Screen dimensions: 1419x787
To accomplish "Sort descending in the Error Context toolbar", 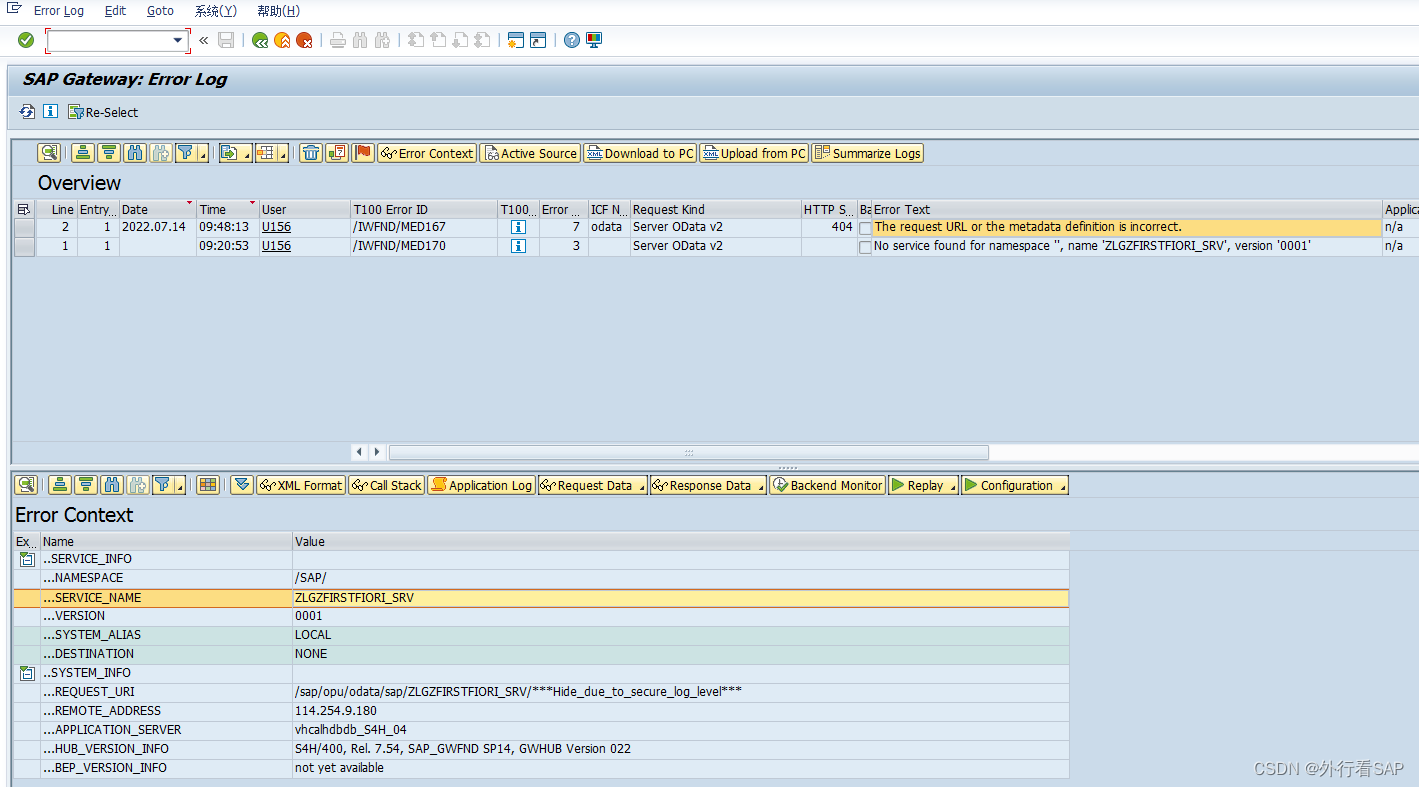I will point(86,485).
